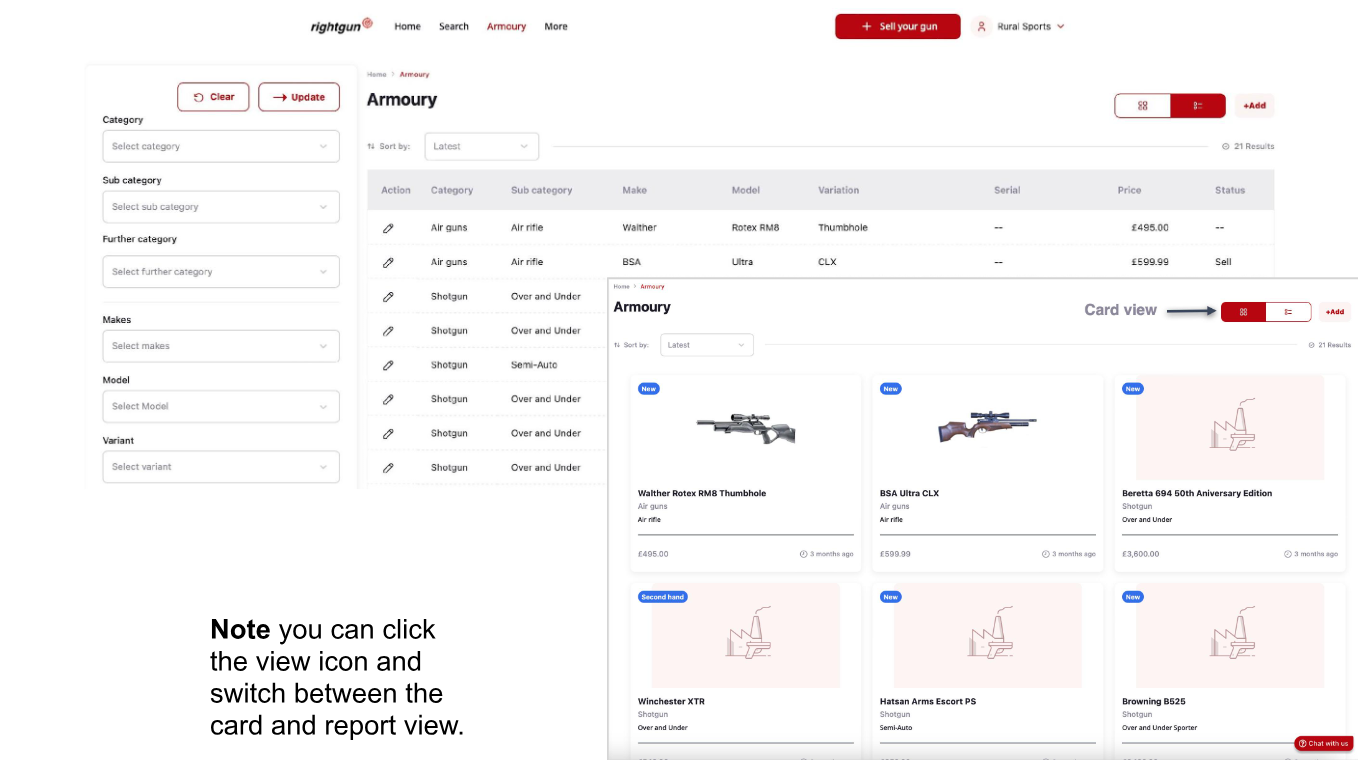
Task: Click the Sell status on BSA row
Action: coord(1223,262)
